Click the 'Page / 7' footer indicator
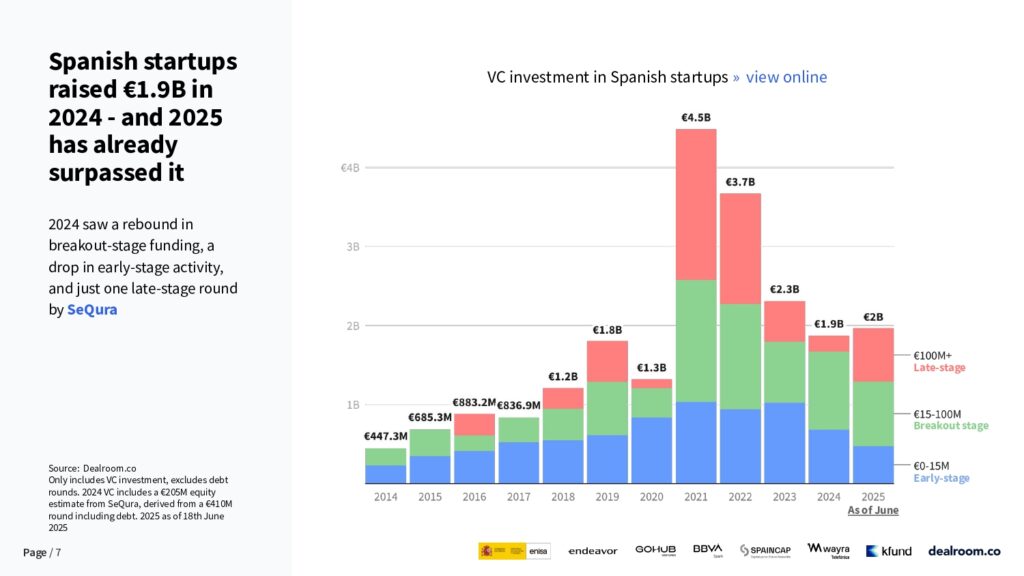The width and height of the screenshot is (1024, 576). (x=42, y=552)
